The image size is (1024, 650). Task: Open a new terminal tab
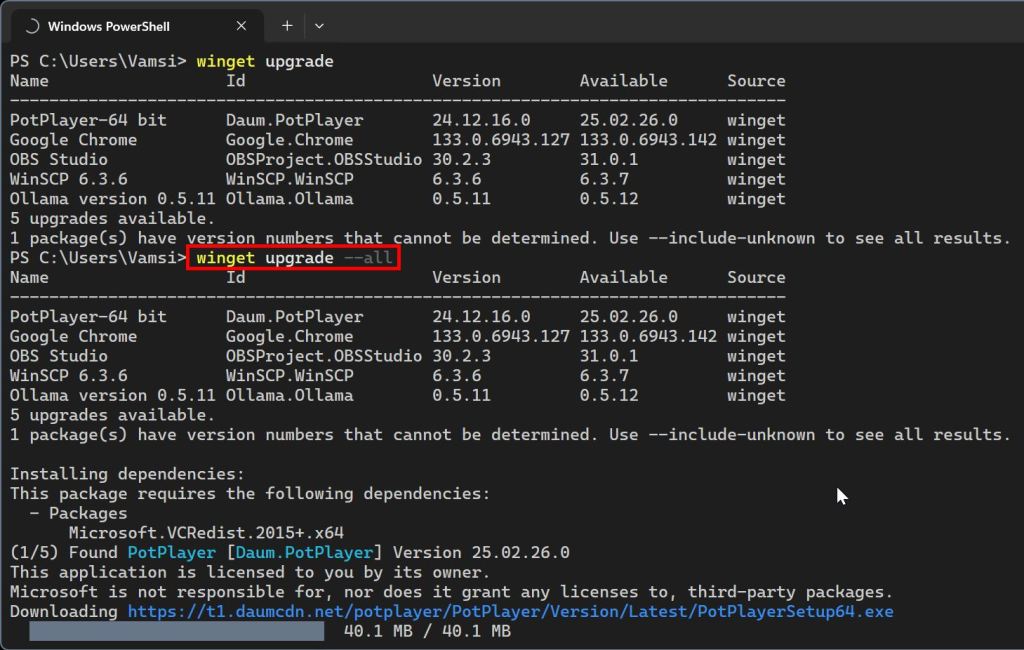coord(287,26)
